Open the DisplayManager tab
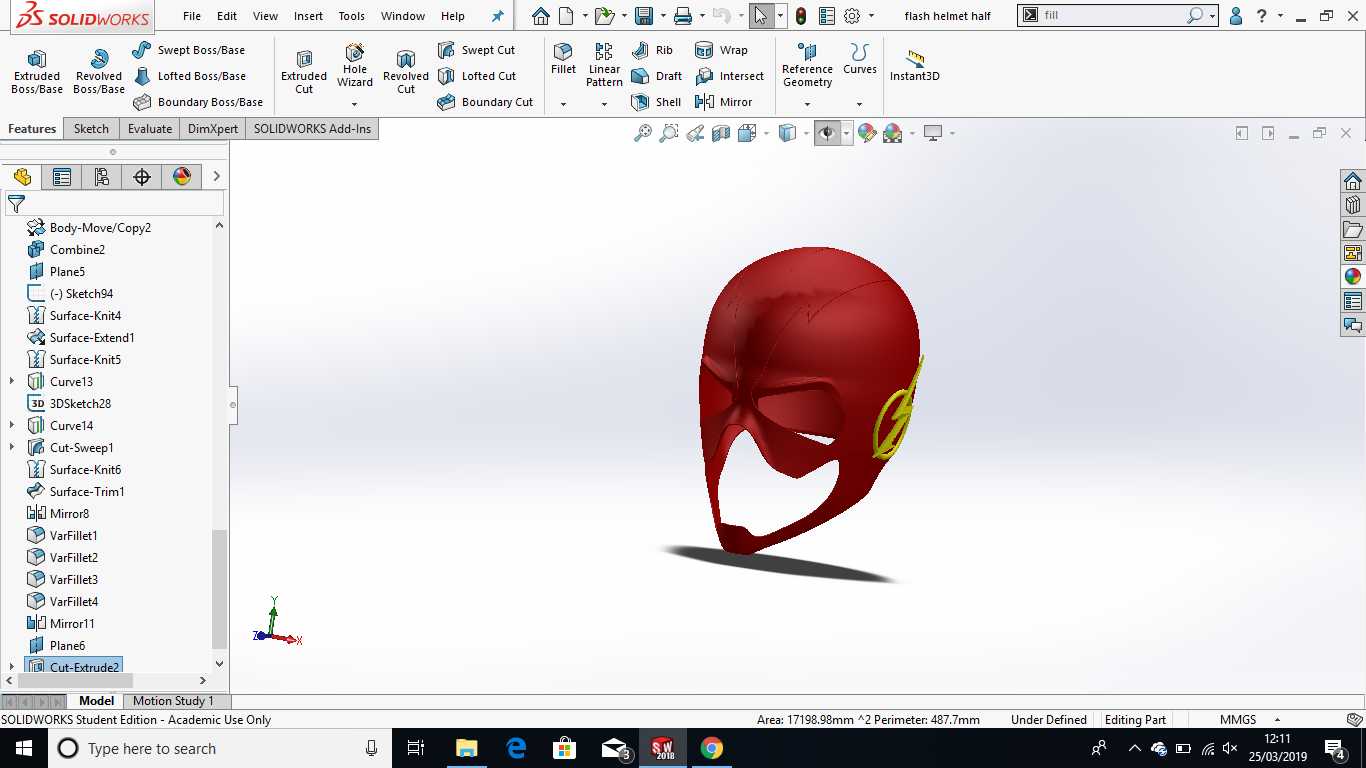The width and height of the screenshot is (1366, 768). coord(182,177)
